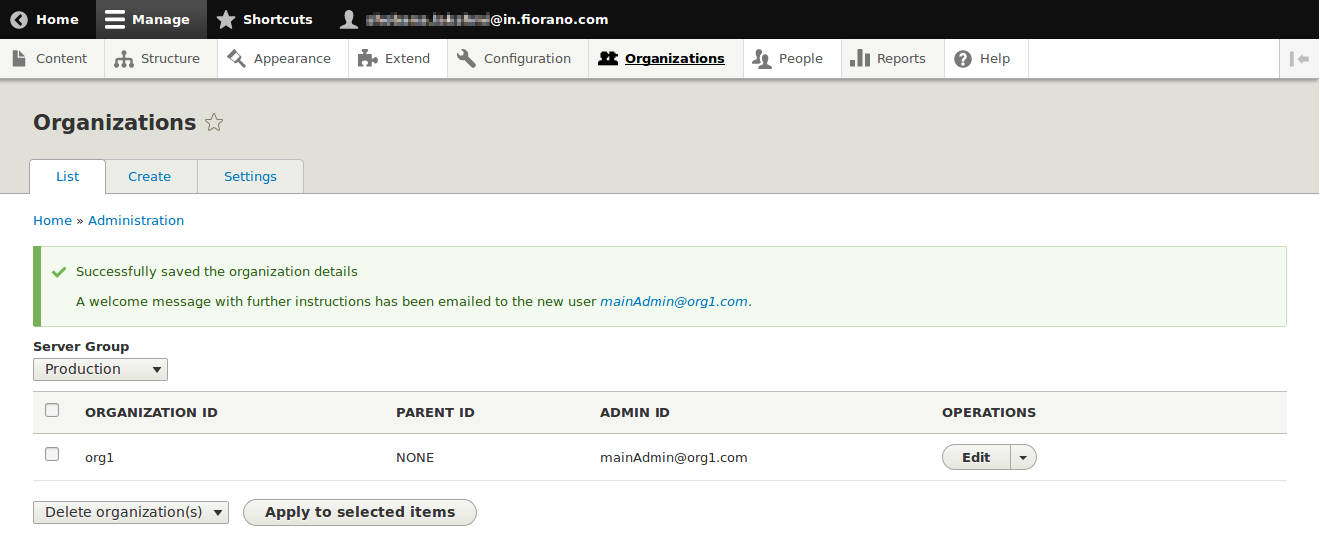Follow the mainAdmin@org1.com link in message
This screenshot has height=544, width=1320.
coord(673,301)
